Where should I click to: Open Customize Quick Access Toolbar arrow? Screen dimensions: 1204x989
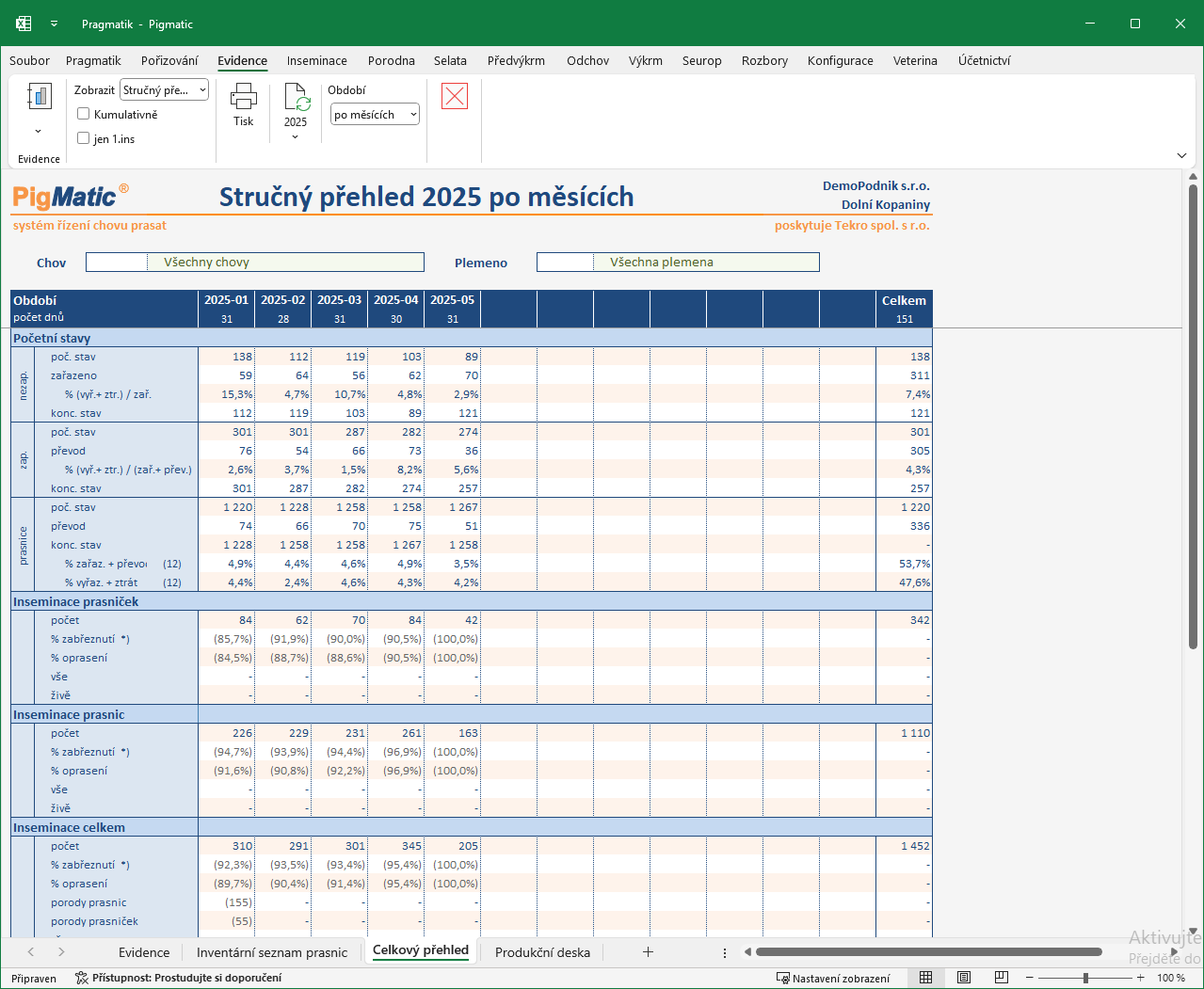click(x=54, y=24)
